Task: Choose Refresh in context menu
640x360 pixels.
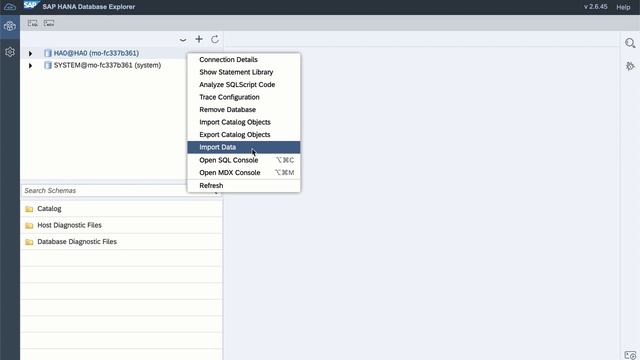Action: pyautogui.click(x=244, y=186)
